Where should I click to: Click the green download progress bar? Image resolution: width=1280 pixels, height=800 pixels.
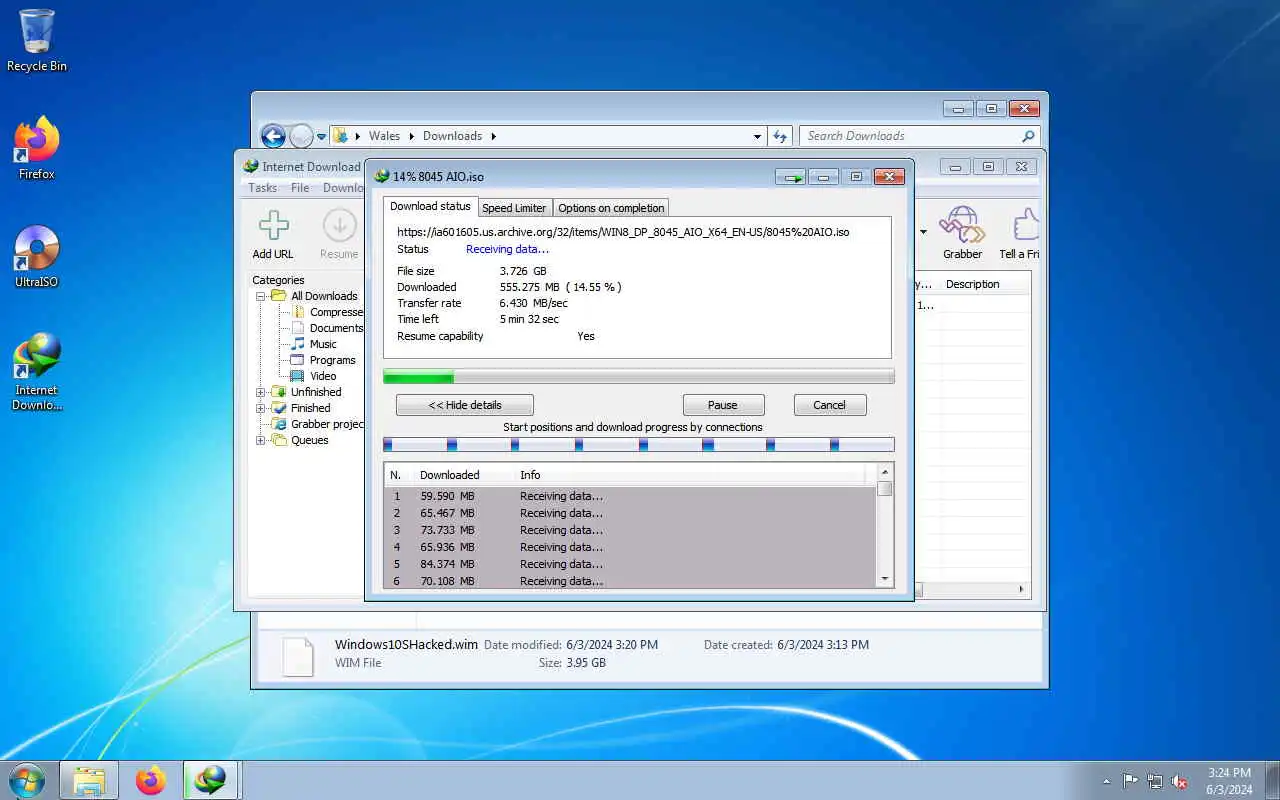point(639,377)
